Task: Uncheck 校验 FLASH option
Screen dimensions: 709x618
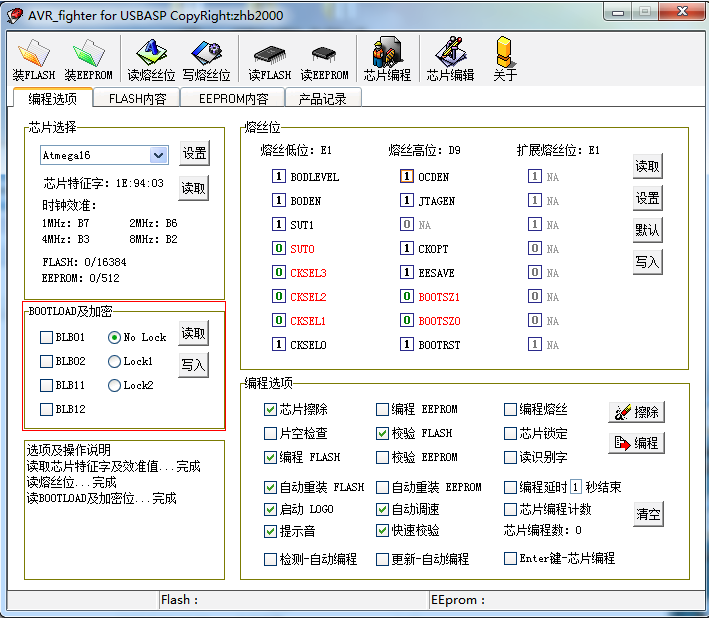Action: (x=382, y=434)
